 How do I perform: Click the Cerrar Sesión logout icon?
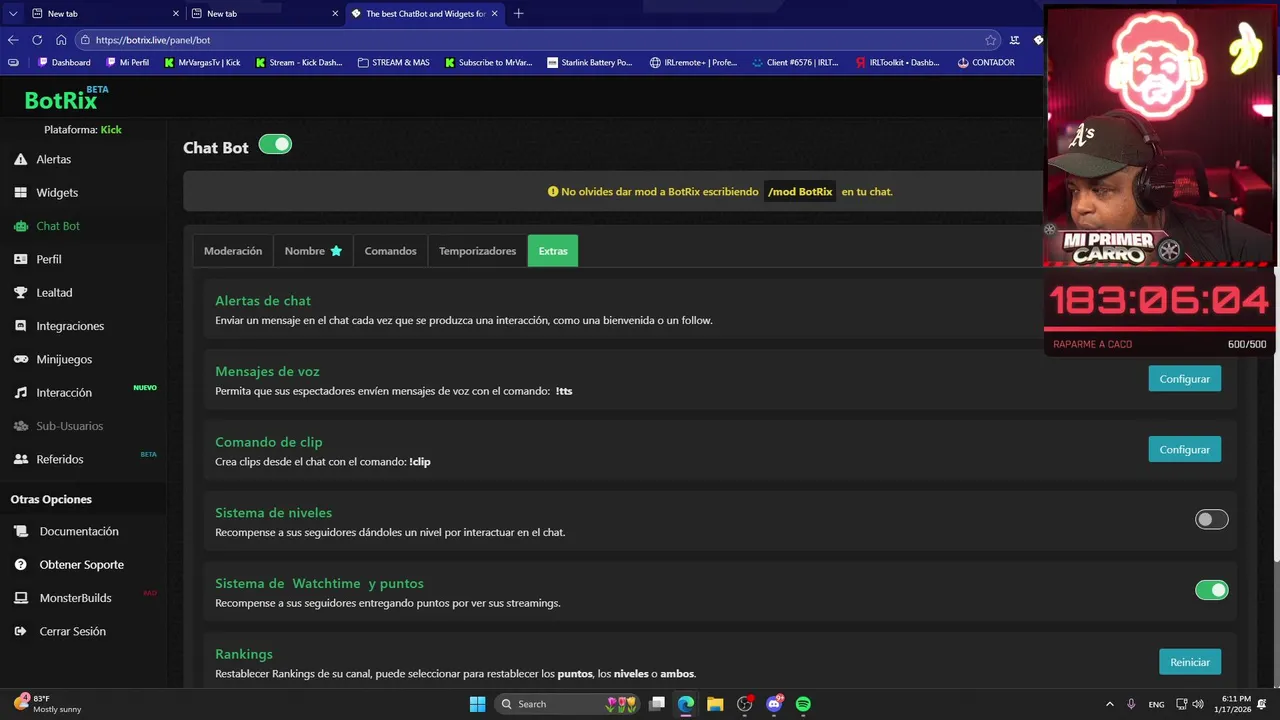click(20, 631)
